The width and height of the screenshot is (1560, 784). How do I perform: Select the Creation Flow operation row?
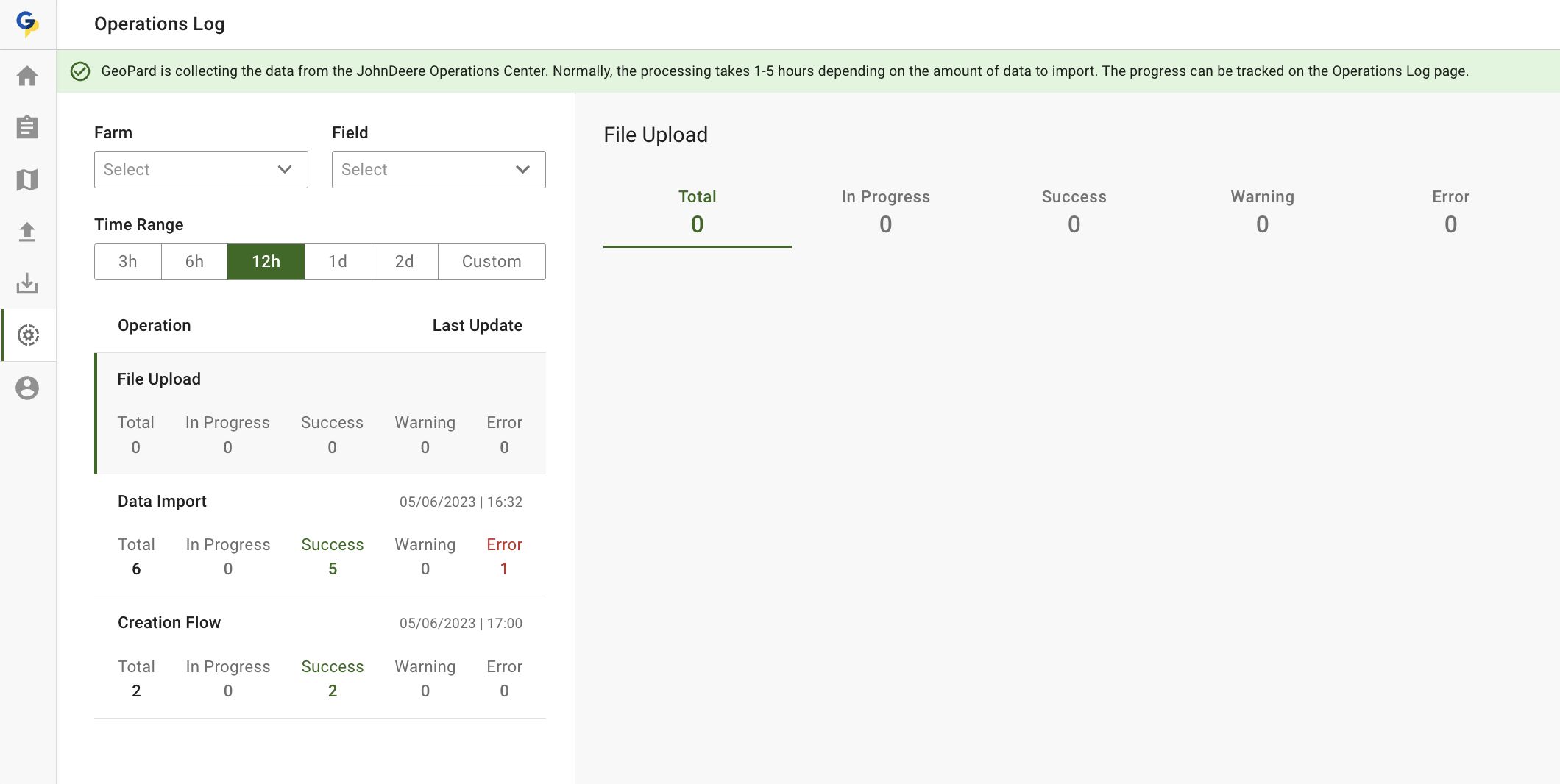[320, 657]
